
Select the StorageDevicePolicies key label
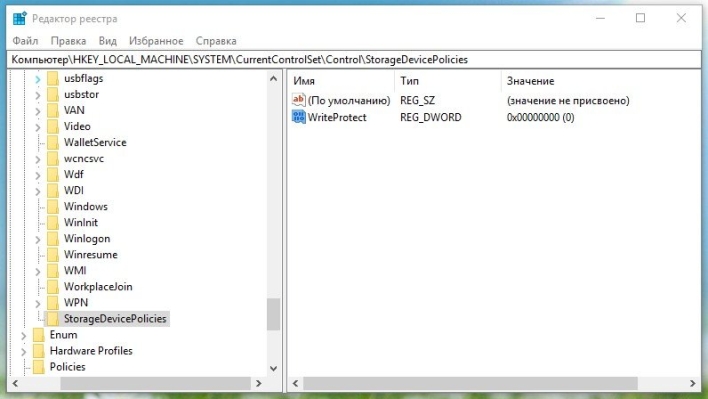[x=115, y=319]
